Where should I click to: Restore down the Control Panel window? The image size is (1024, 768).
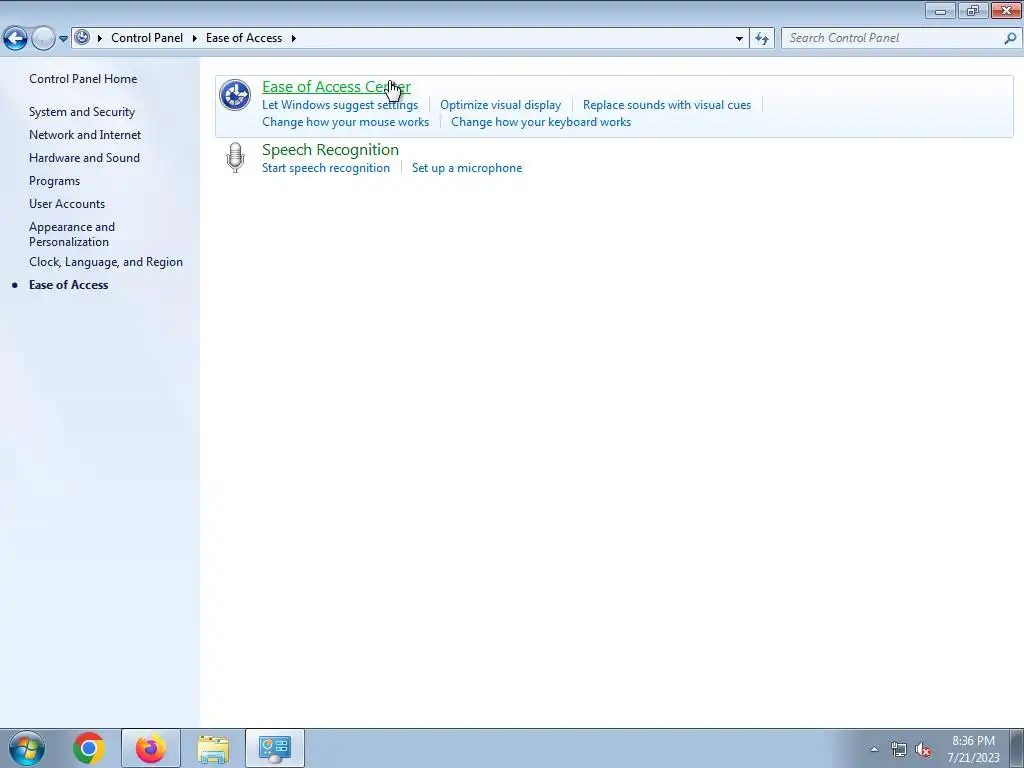pos(973,10)
